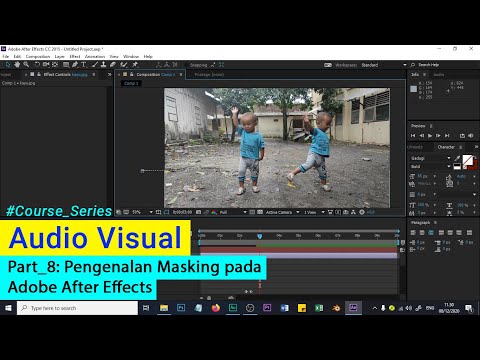Viewport: 480px width, 360px height.
Task: Toggle loop option in Preview panel
Action: 462,135
